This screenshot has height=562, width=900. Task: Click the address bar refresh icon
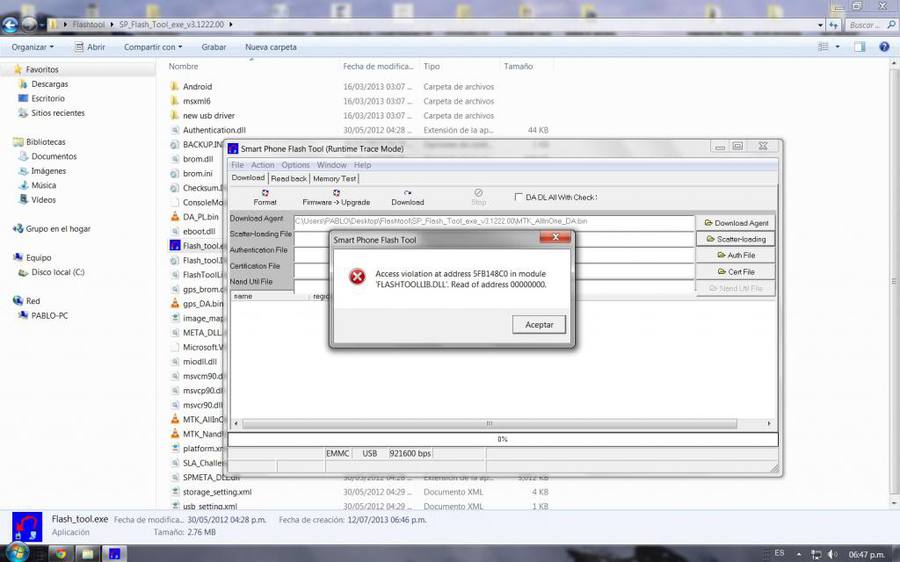(x=833, y=25)
